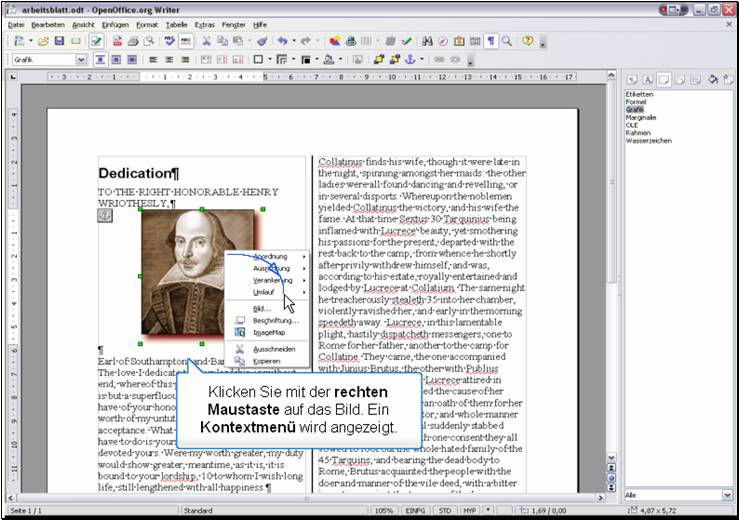Toggle EINFG insert mode in status bar
739x520 pixels.
click(x=416, y=511)
